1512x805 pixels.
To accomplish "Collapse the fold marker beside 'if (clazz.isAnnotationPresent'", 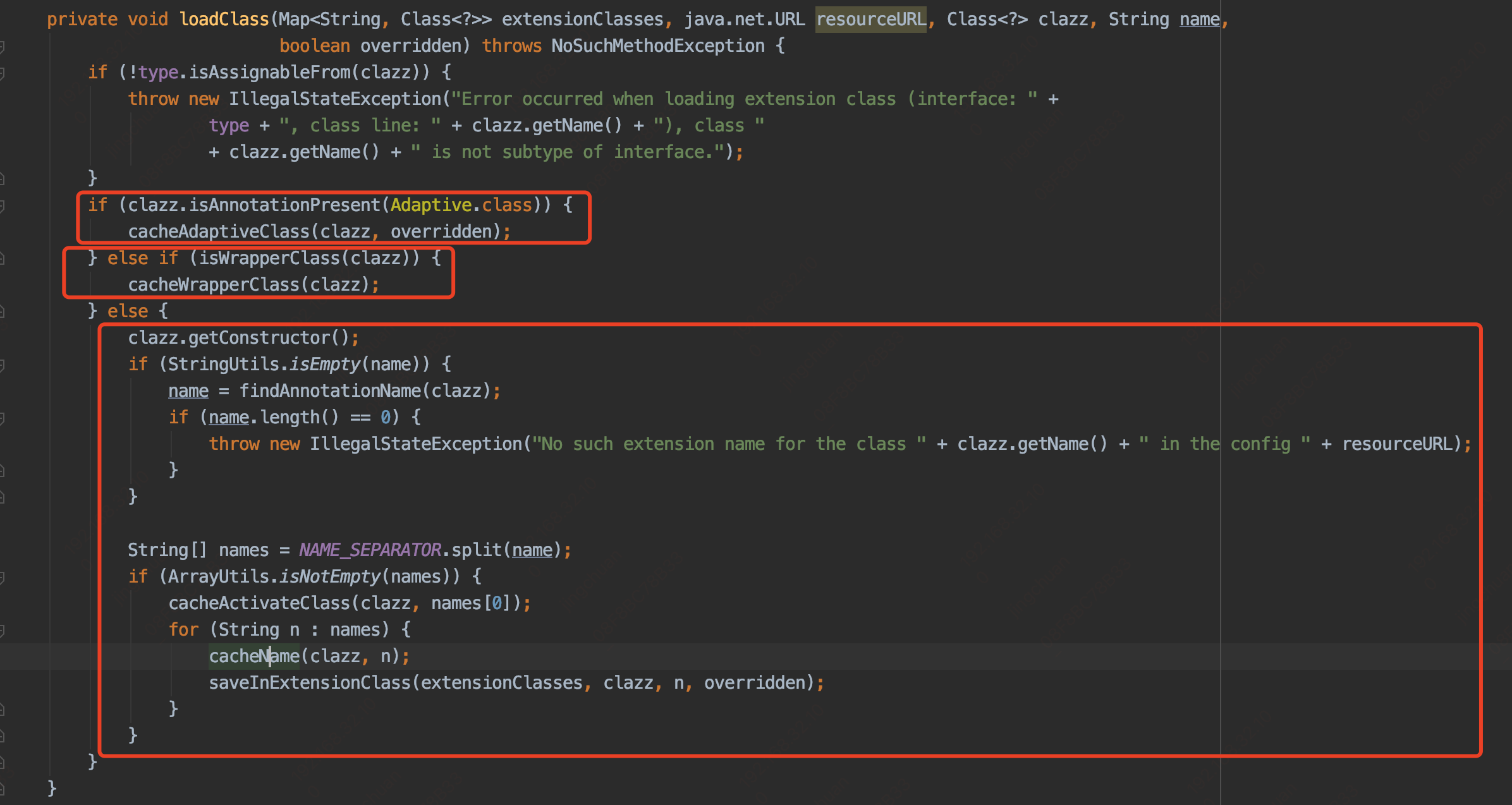I will 2,206.
